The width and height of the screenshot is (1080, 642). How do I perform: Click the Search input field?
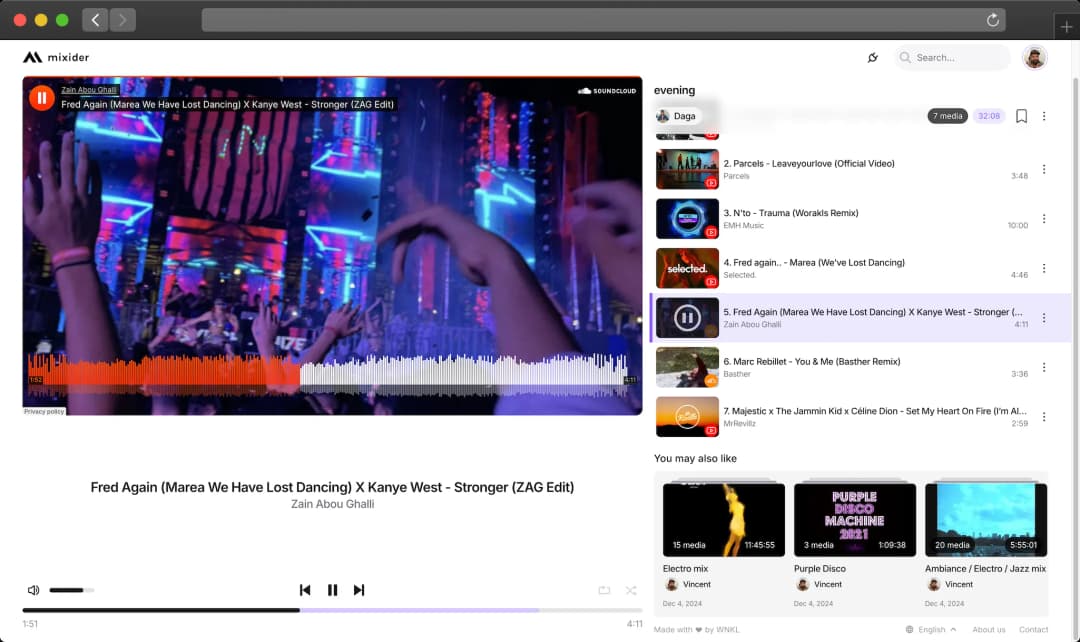click(x=950, y=58)
